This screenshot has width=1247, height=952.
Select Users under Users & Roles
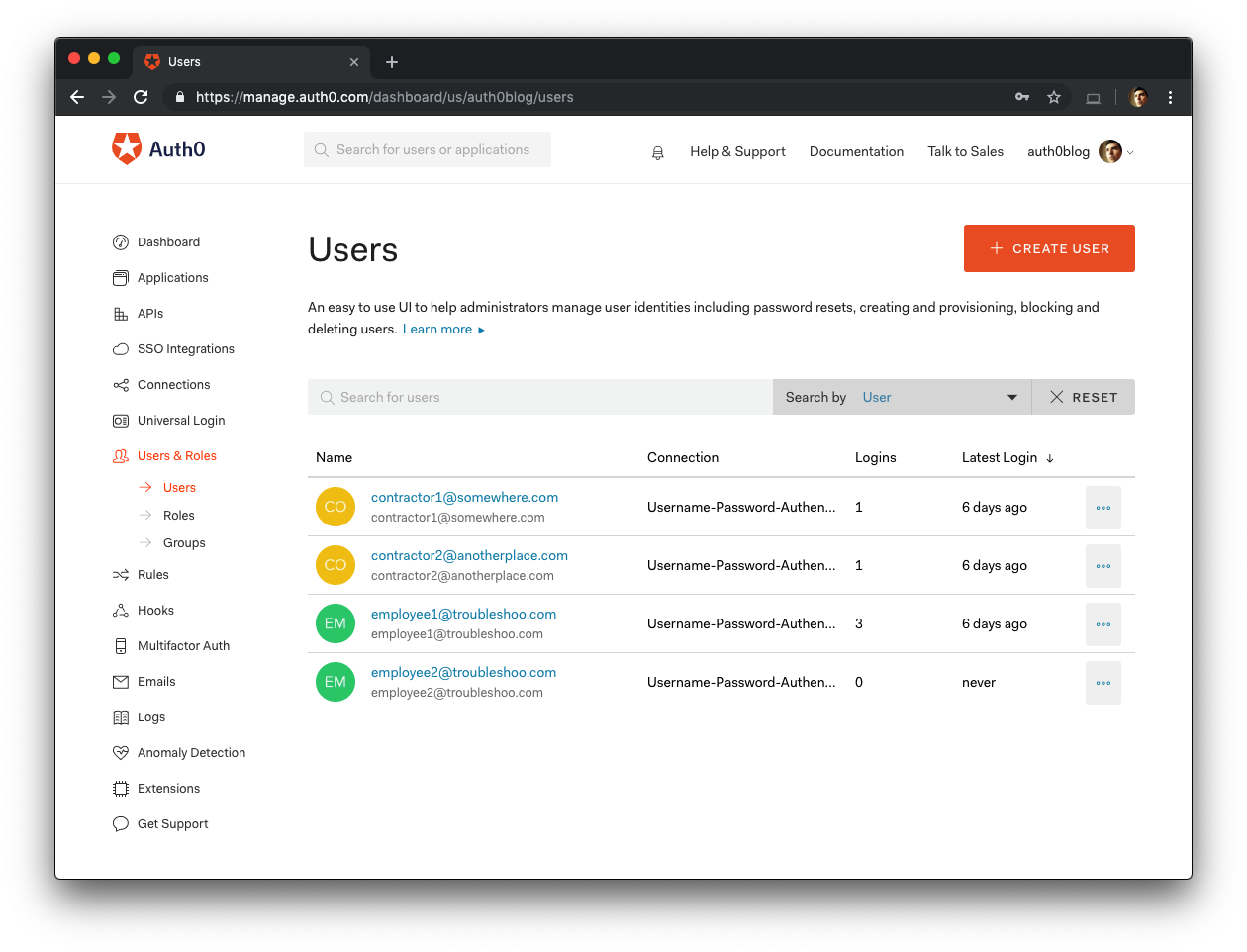click(179, 488)
